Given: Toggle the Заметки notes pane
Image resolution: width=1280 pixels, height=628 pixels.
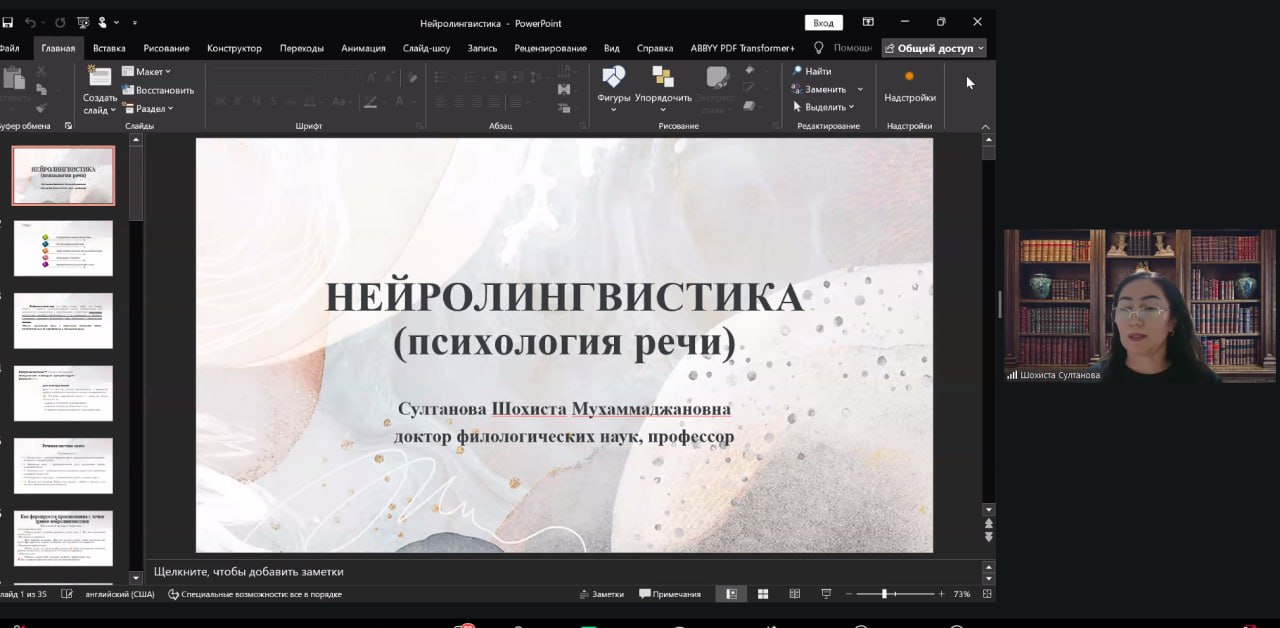Looking at the screenshot, I should pos(601,594).
